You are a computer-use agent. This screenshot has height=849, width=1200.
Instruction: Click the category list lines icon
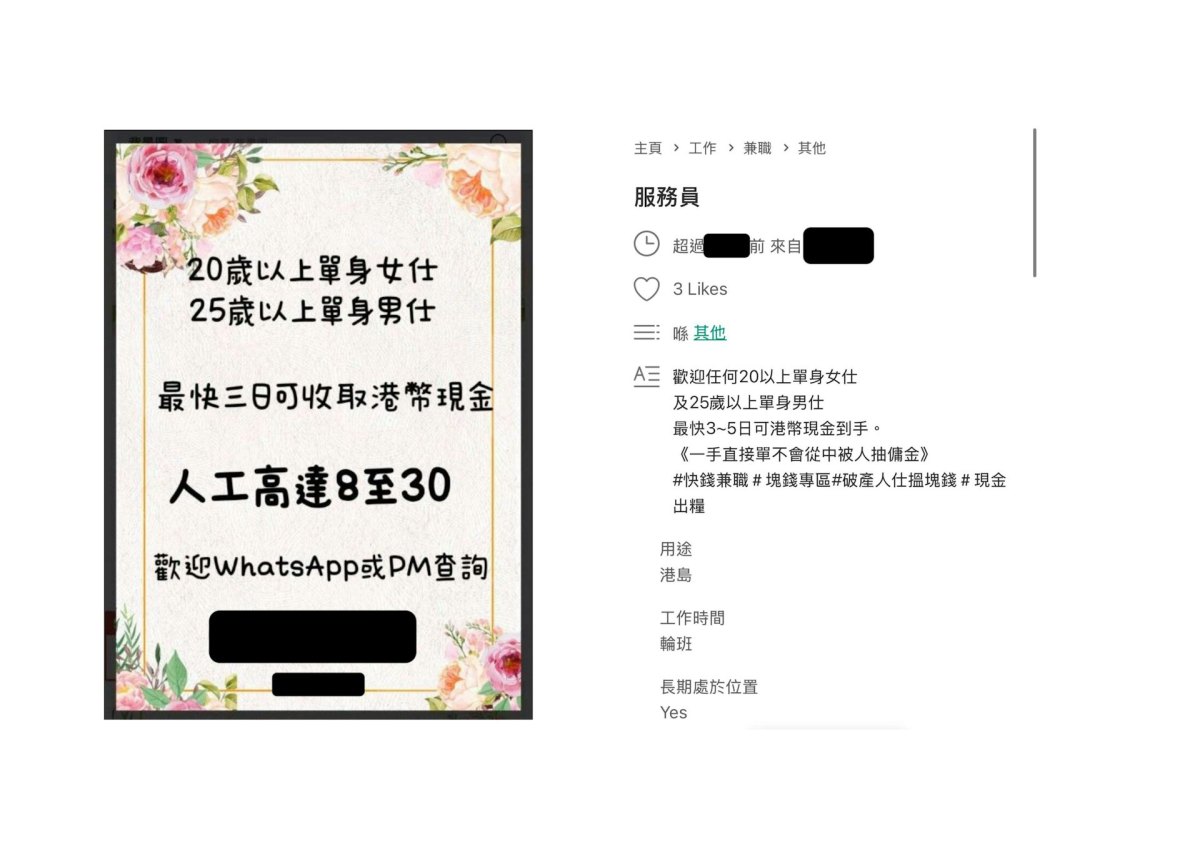(x=647, y=332)
